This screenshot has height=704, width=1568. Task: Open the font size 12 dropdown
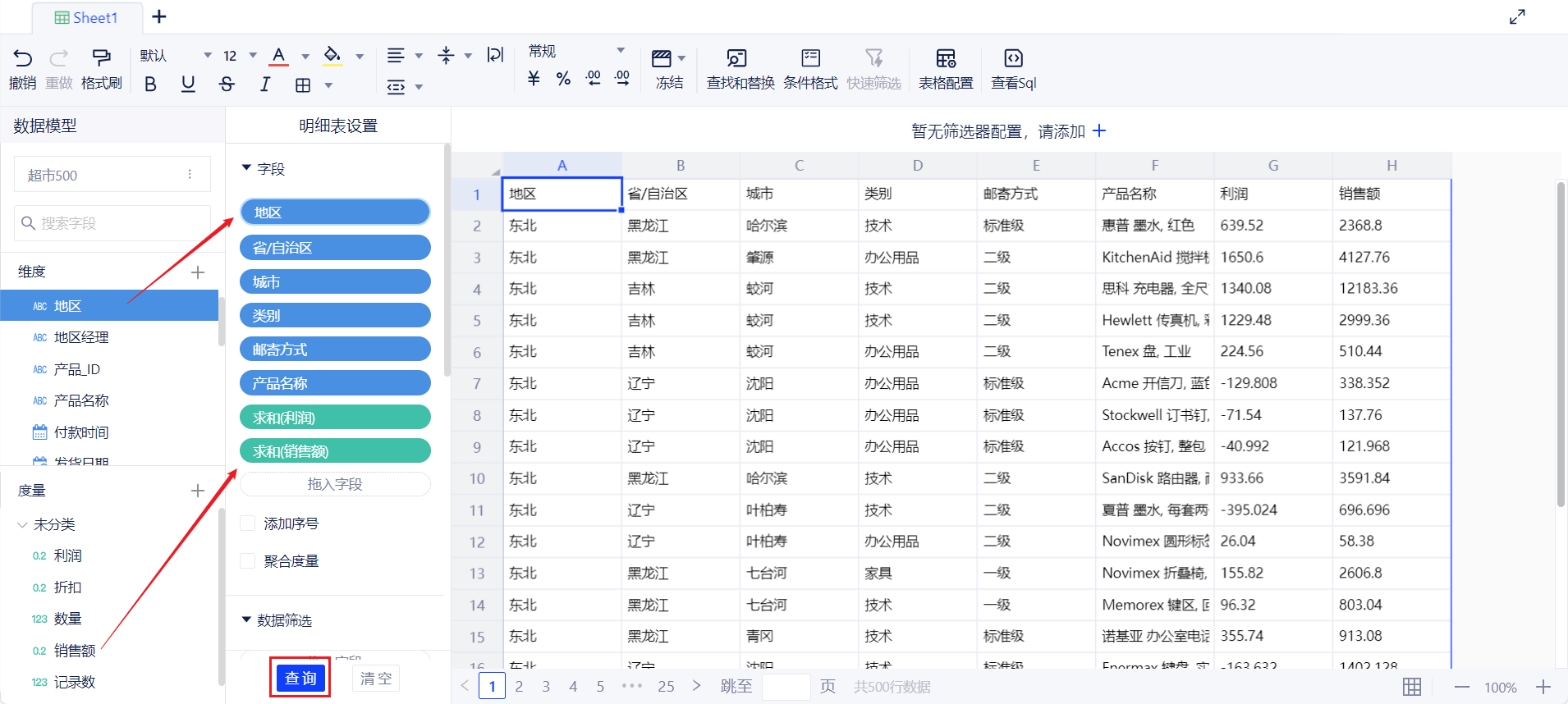(253, 56)
